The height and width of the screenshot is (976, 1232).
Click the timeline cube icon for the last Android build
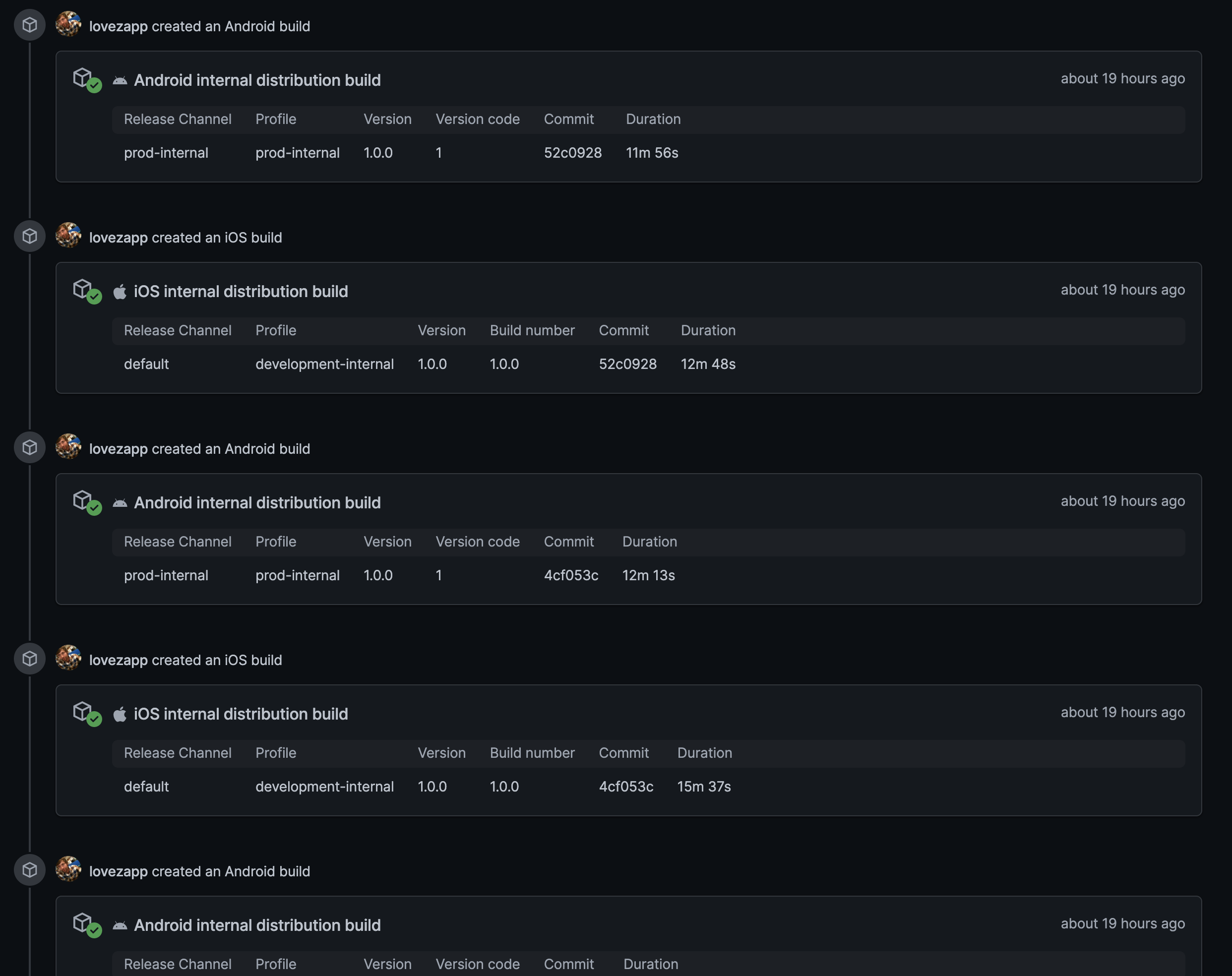click(x=30, y=870)
